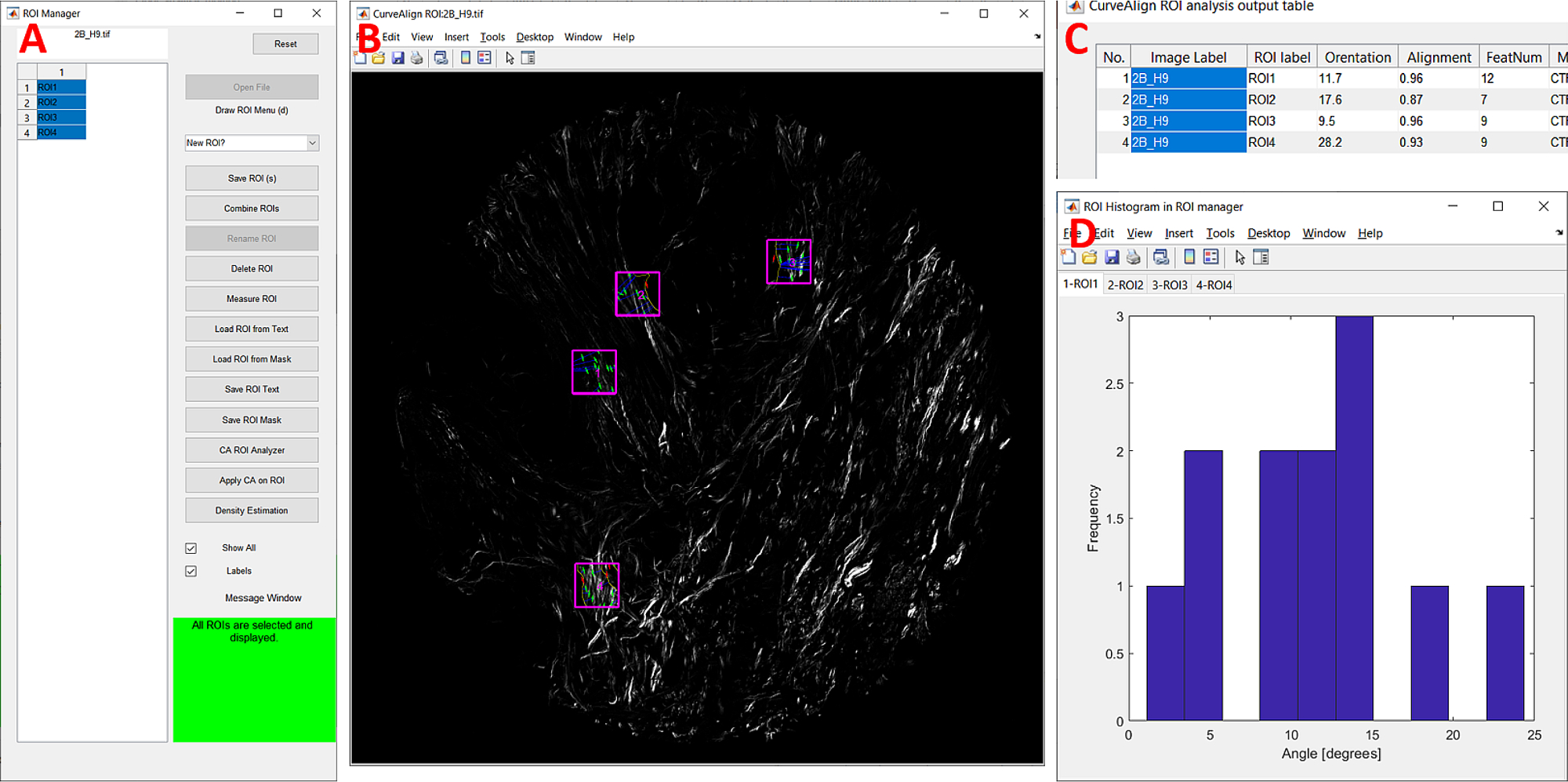
Task: Select ROI4 row's 2B_H9 image label cell
Action: [1188, 142]
